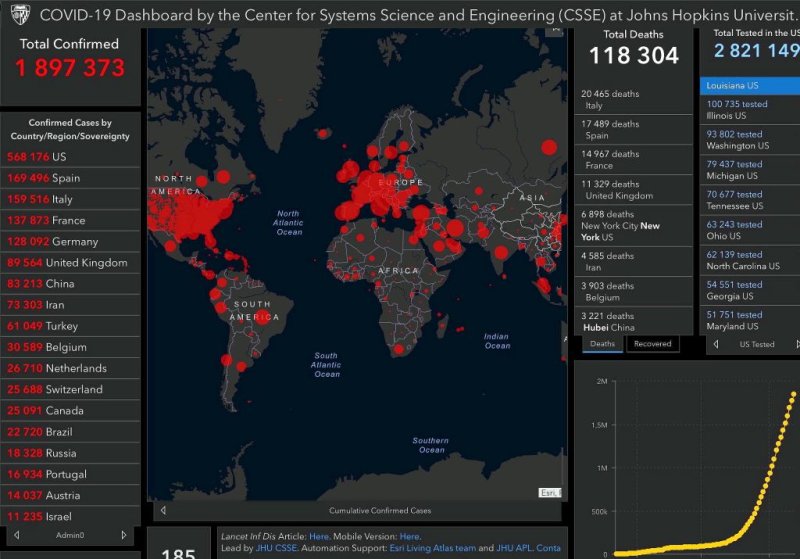The width and height of the screenshot is (800, 559).
Task: Select 62 139 tested North Carolina row
Action: tap(750, 260)
